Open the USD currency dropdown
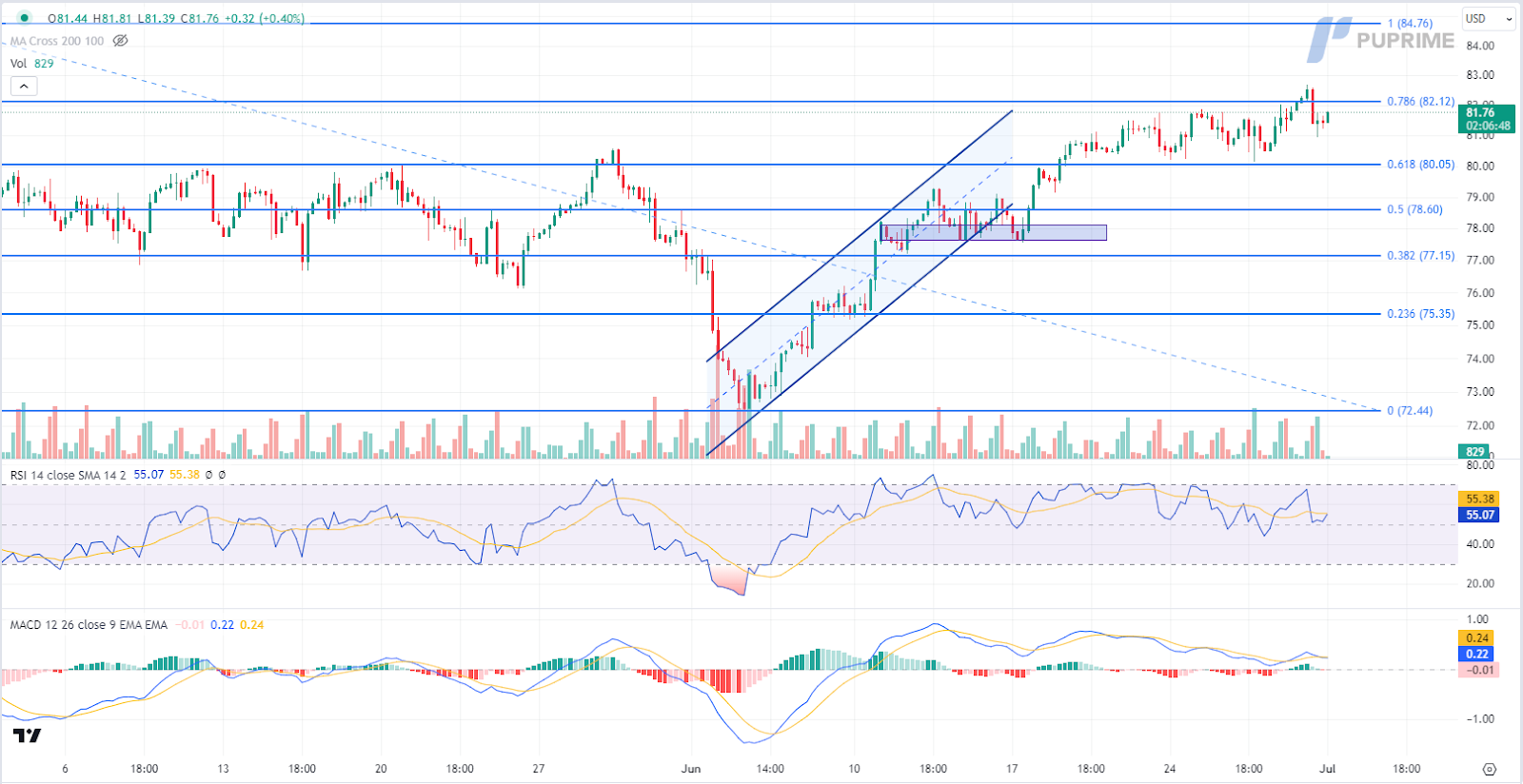1523x784 pixels. [x=1489, y=19]
